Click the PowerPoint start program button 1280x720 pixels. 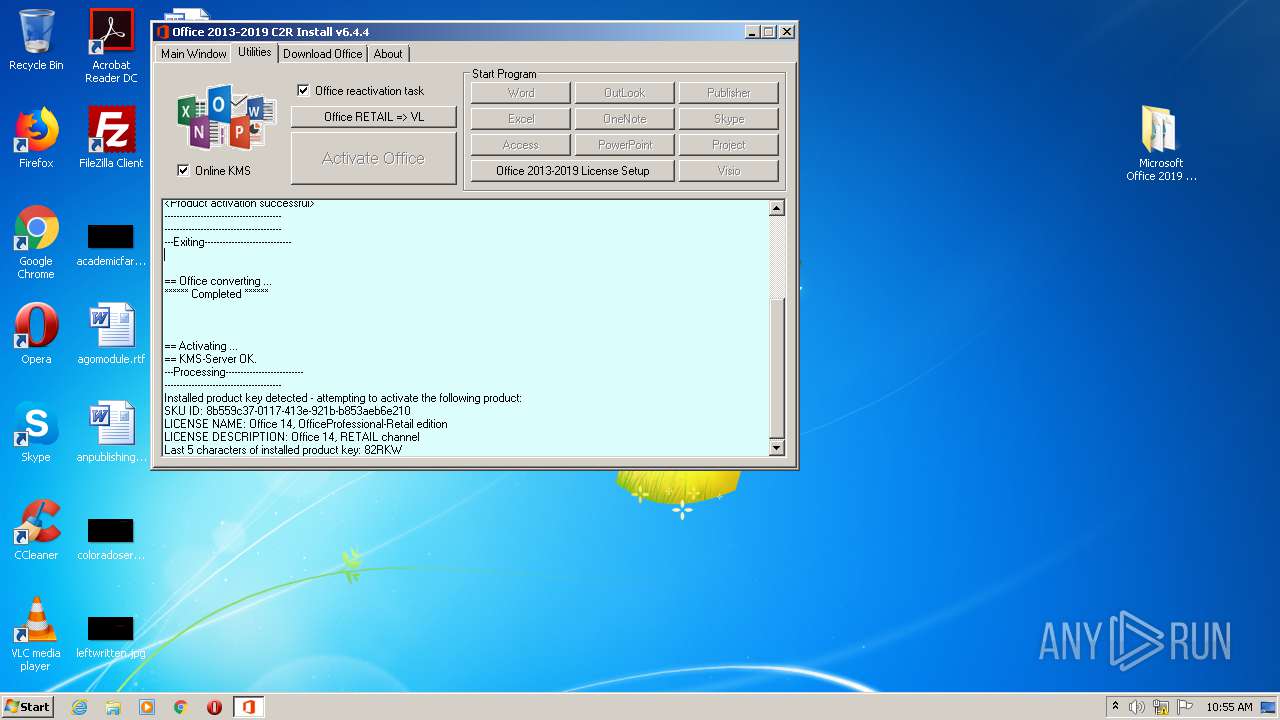click(625, 145)
